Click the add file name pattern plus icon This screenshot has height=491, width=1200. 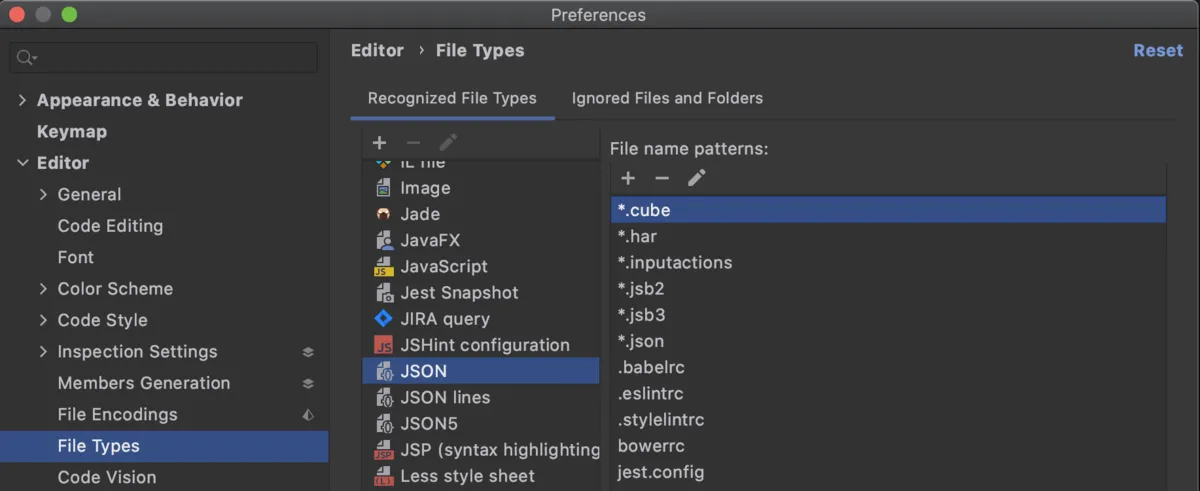coord(628,178)
